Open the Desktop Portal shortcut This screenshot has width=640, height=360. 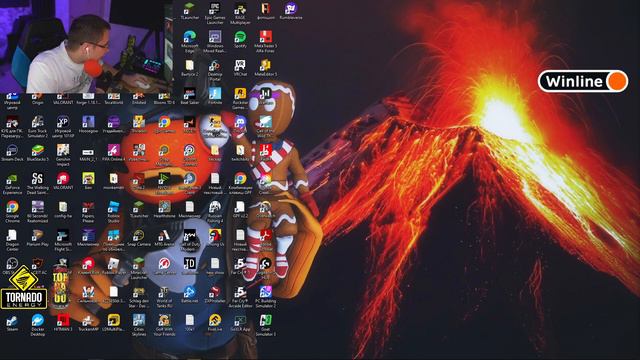click(215, 70)
